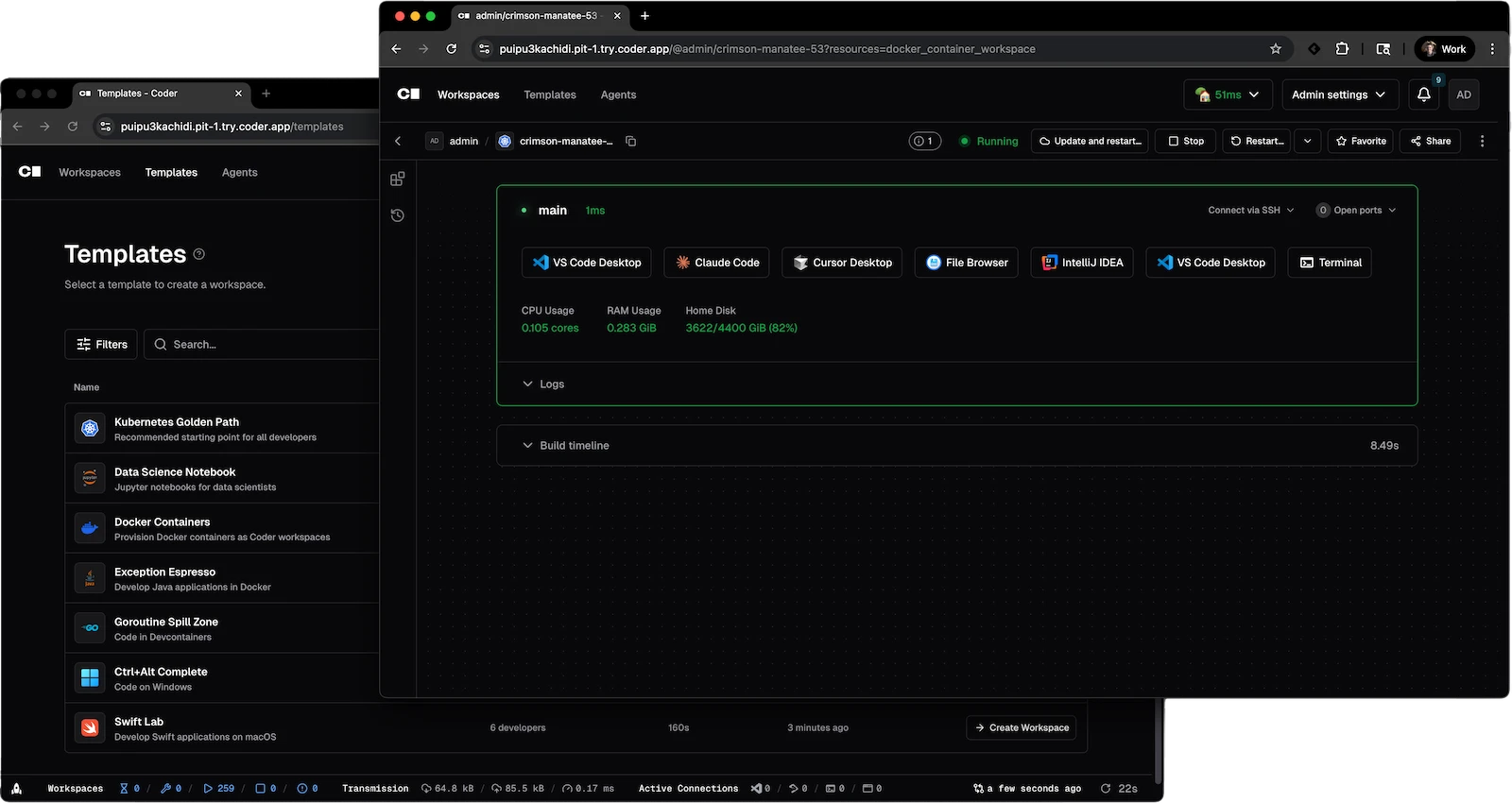Reload the front browser page
This screenshot has height=803, width=1512.
tap(452, 49)
